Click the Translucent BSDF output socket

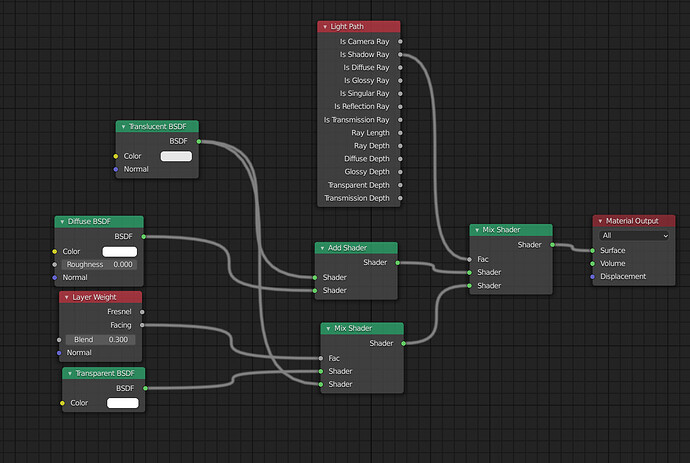click(x=199, y=142)
